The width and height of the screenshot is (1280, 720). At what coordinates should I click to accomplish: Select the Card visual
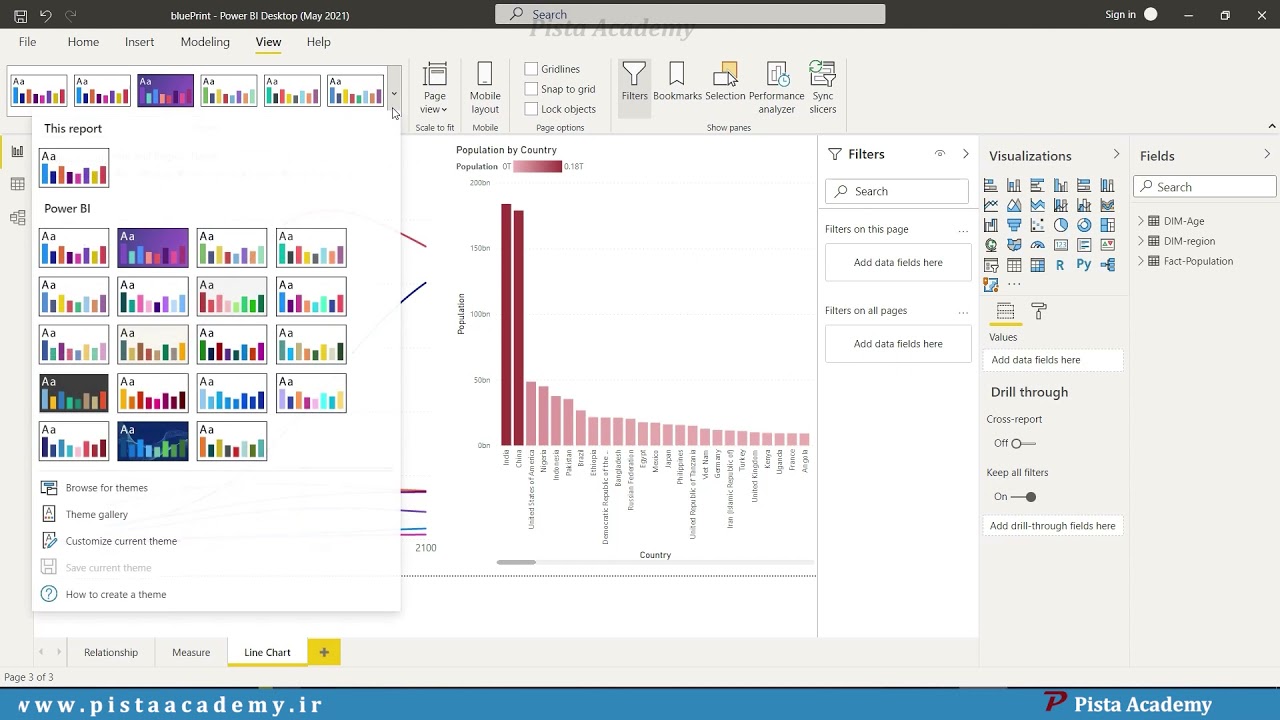pos(1061,245)
